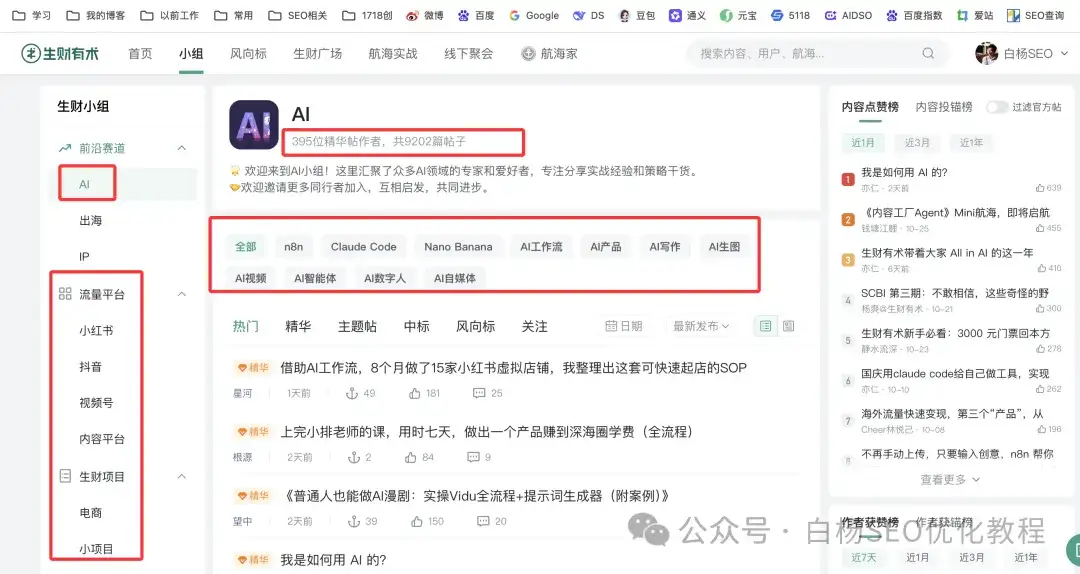Open the 航海实战 nav item
1080x574 pixels.
(393, 53)
